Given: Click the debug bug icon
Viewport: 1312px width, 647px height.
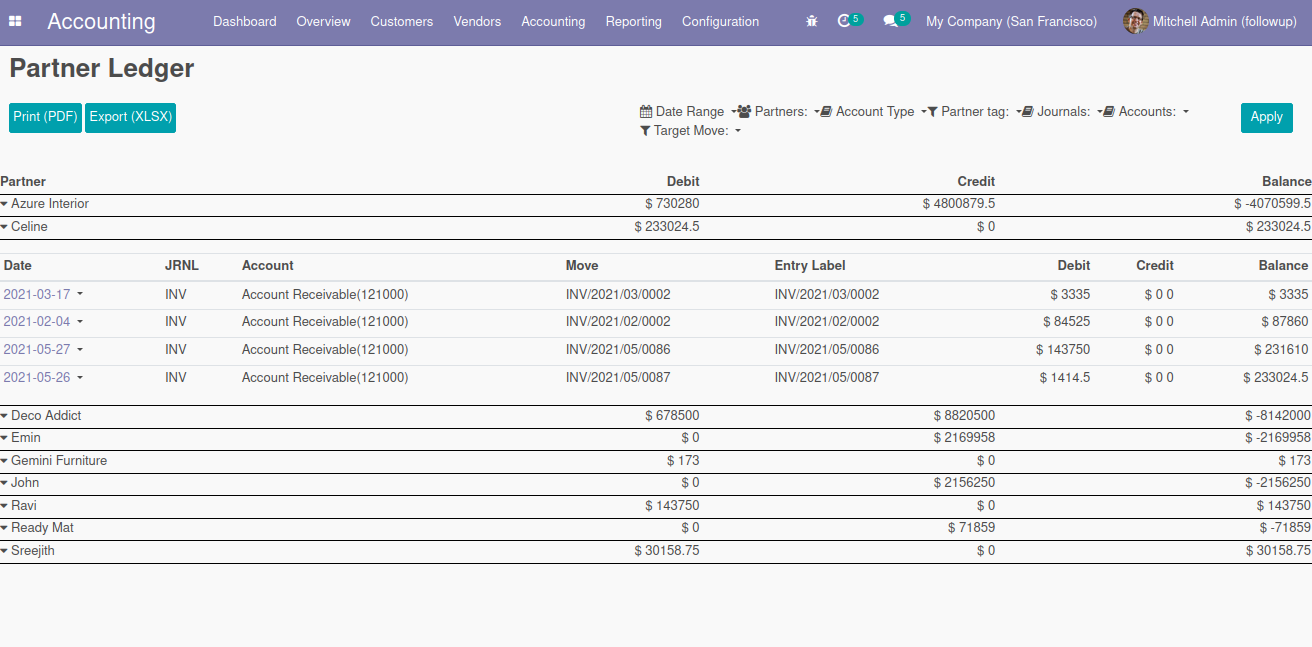Looking at the screenshot, I should point(811,21).
